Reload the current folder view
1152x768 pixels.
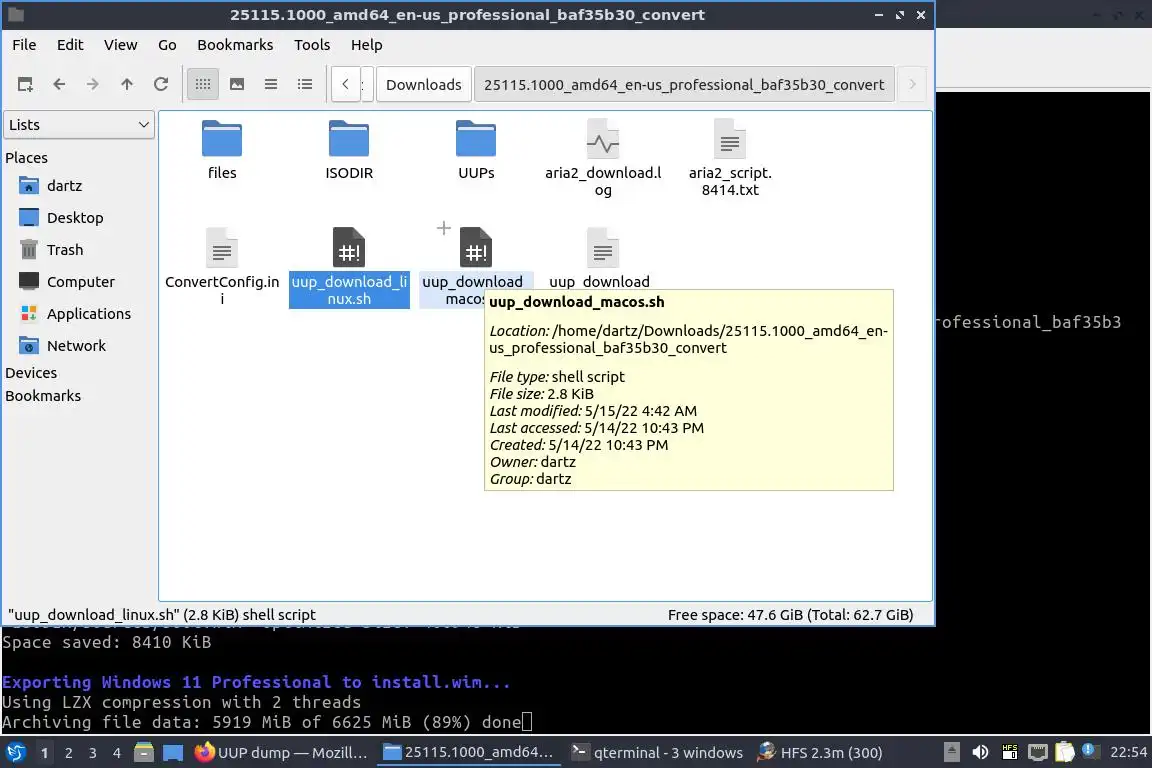(161, 85)
